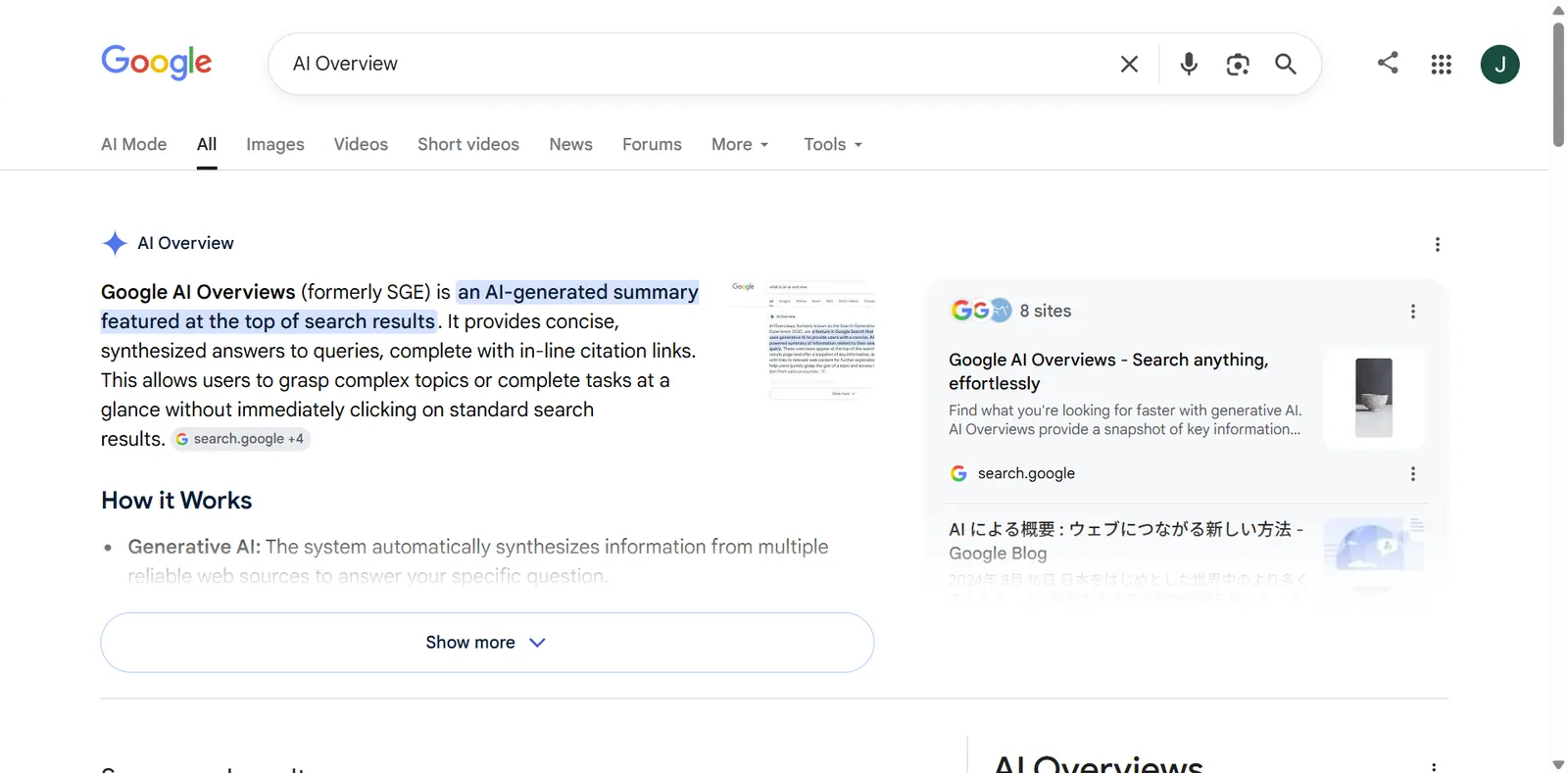Click the magnifying glass search icon
Image resolution: width=1568 pixels, height=773 pixels.
(x=1285, y=64)
